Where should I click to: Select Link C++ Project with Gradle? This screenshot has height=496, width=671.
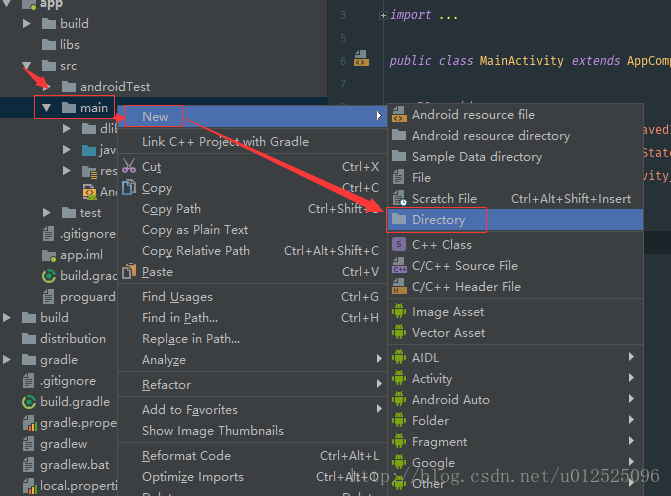[225, 142]
